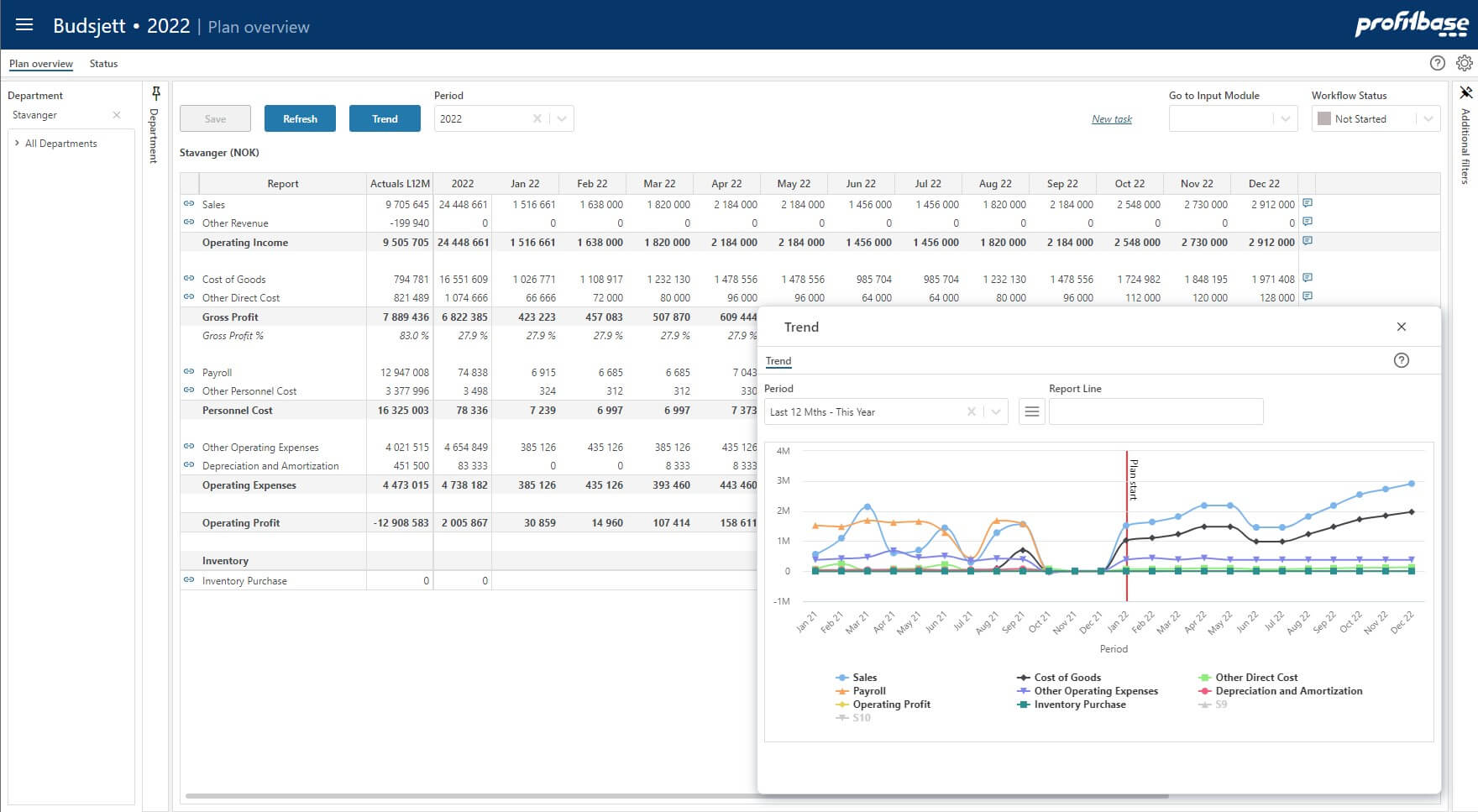Open the comment icon for Sales row
Viewport: 1478px width, 812px height.
tap(1307, 203)
